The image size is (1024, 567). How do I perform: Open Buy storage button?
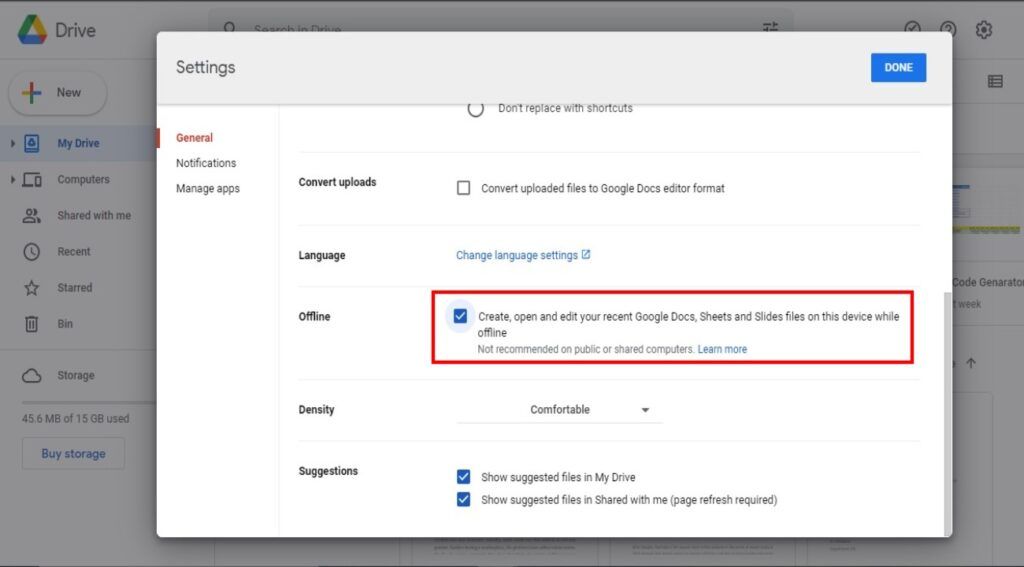73,453
